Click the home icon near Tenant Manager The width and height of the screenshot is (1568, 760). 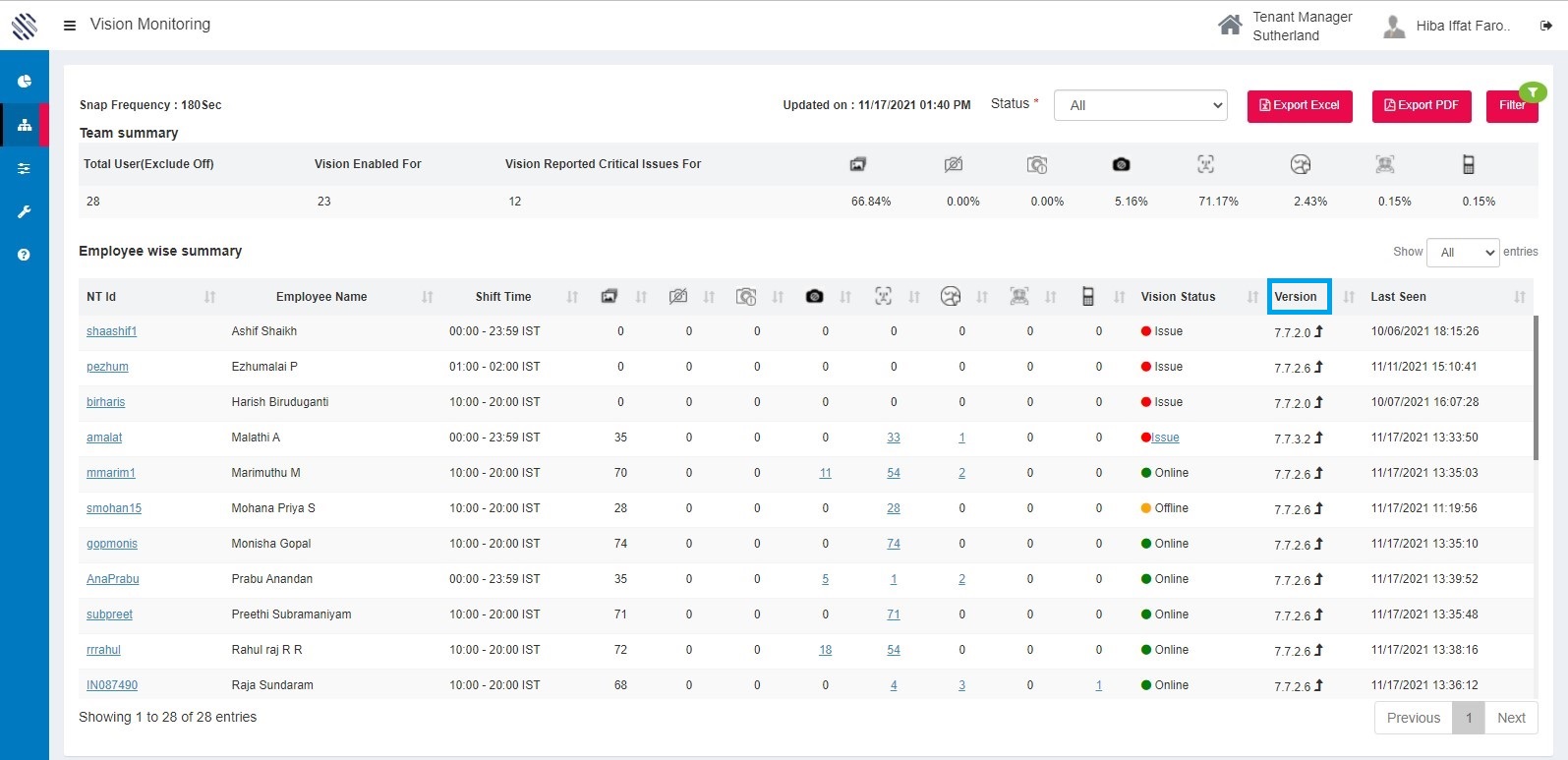tap(1230, 26)
